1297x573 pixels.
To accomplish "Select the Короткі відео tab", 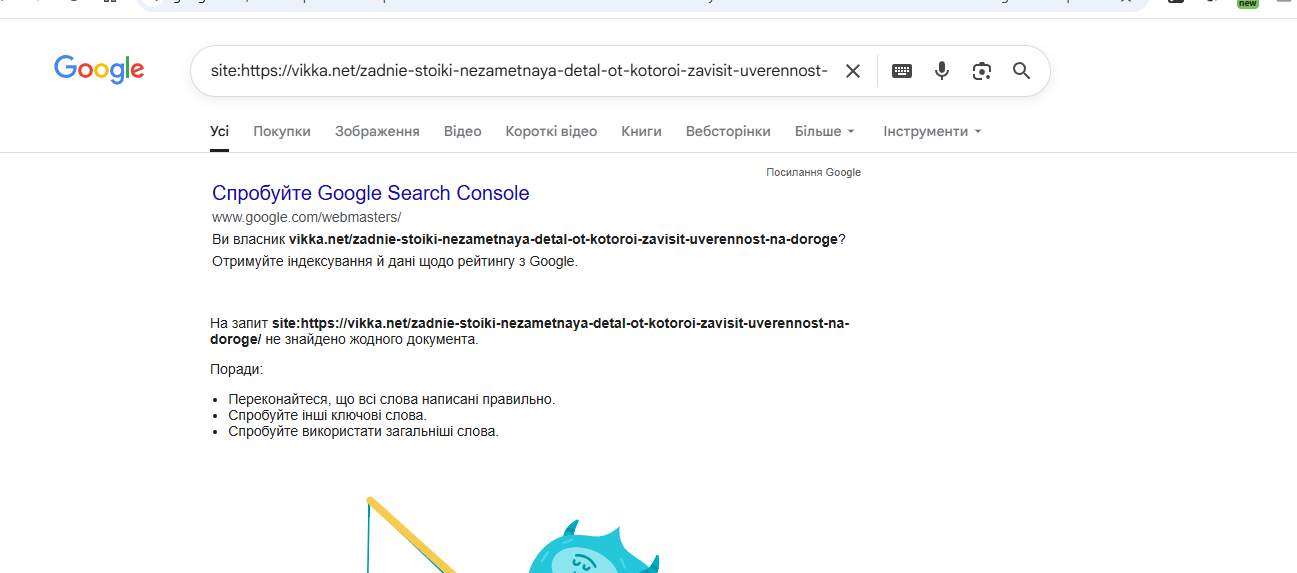I will click(x=551, y=131).
